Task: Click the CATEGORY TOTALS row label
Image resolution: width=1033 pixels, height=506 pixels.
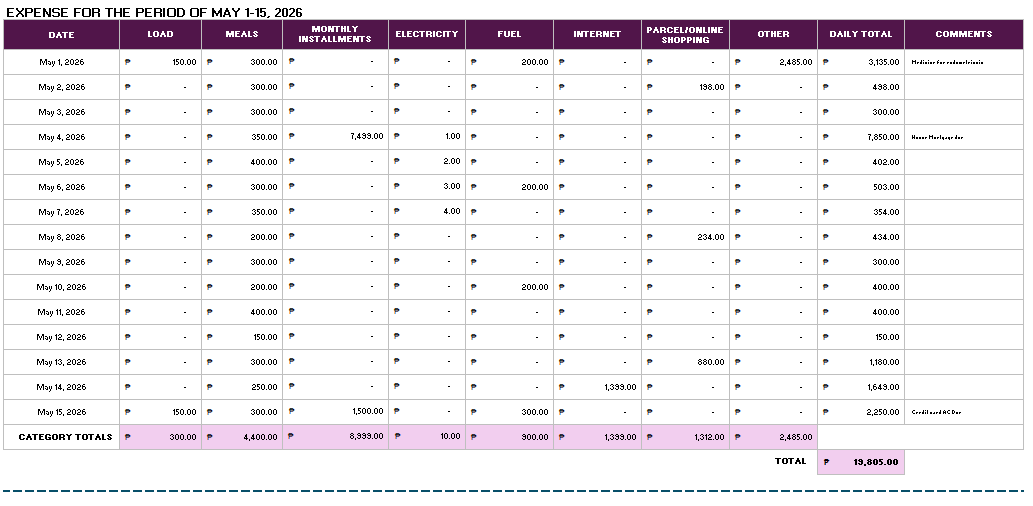Action: coord(61,437)
